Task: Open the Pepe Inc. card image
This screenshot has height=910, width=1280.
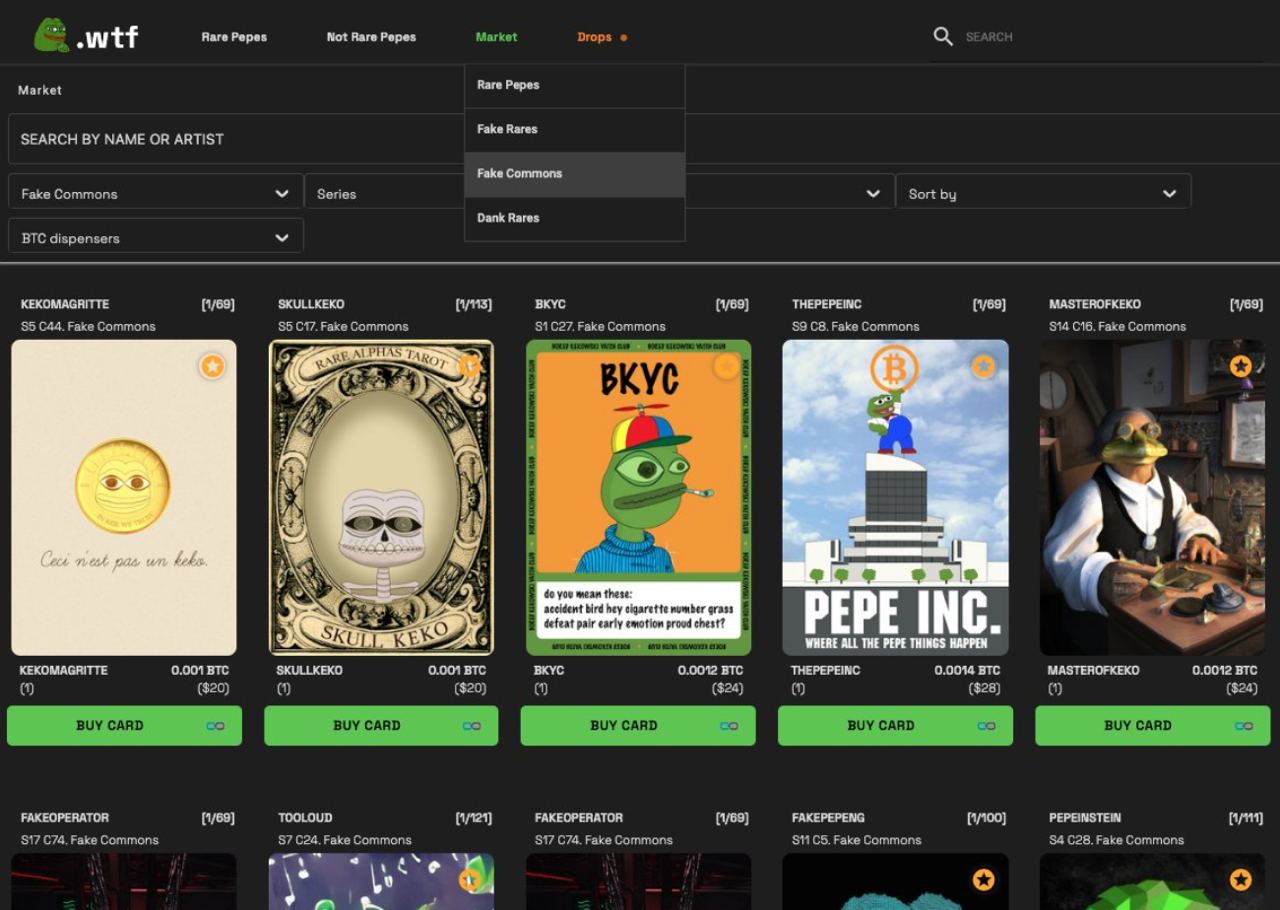Action: coord(895,498)
